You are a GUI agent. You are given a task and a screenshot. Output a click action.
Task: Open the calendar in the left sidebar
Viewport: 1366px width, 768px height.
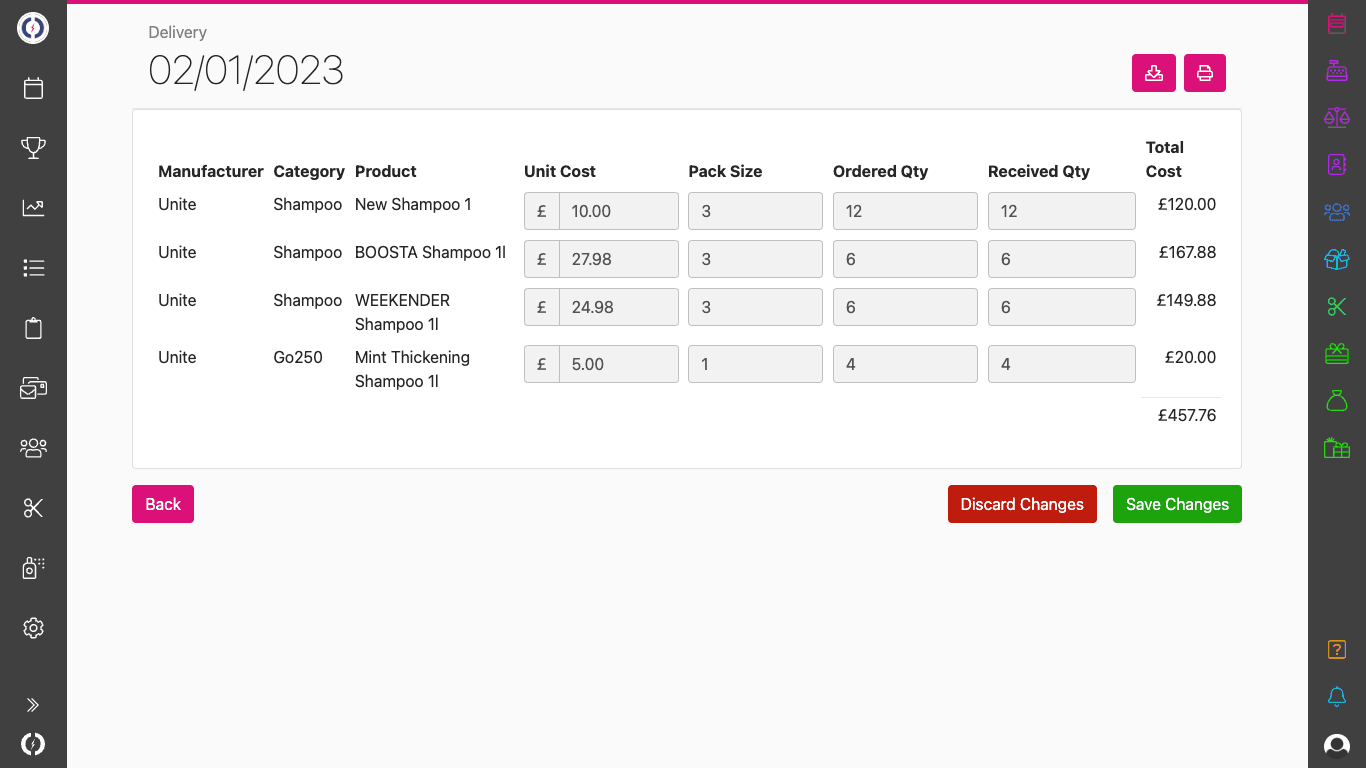click(33, 88)
